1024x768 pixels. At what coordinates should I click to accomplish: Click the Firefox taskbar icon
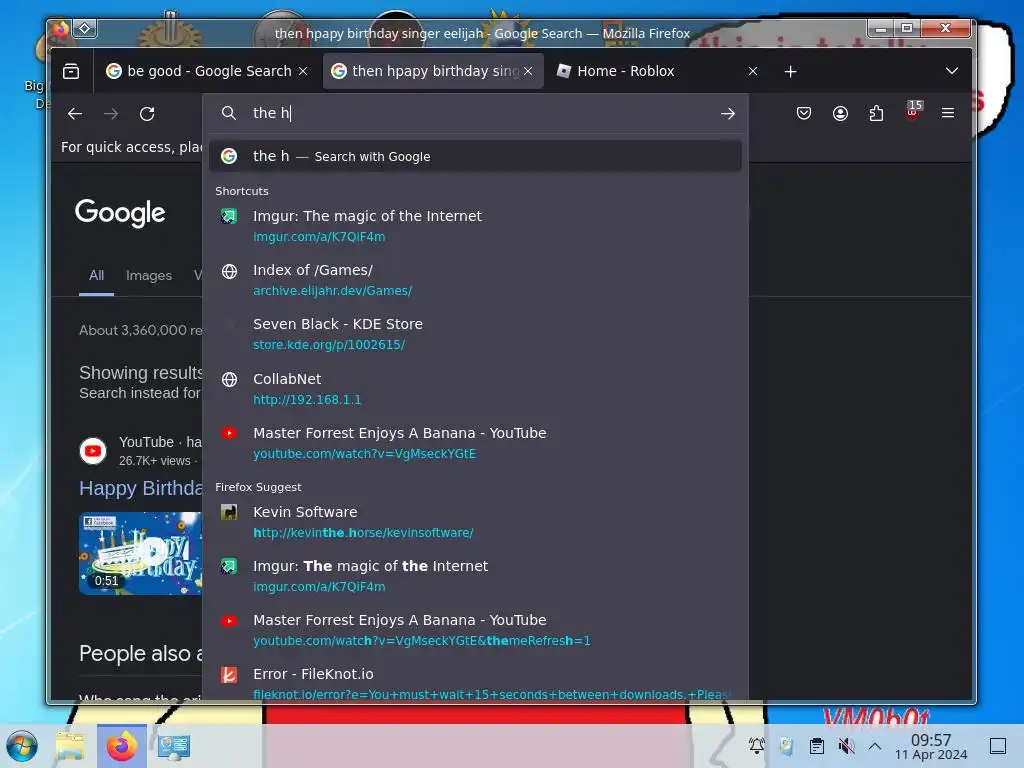click(x=121, y=746)
